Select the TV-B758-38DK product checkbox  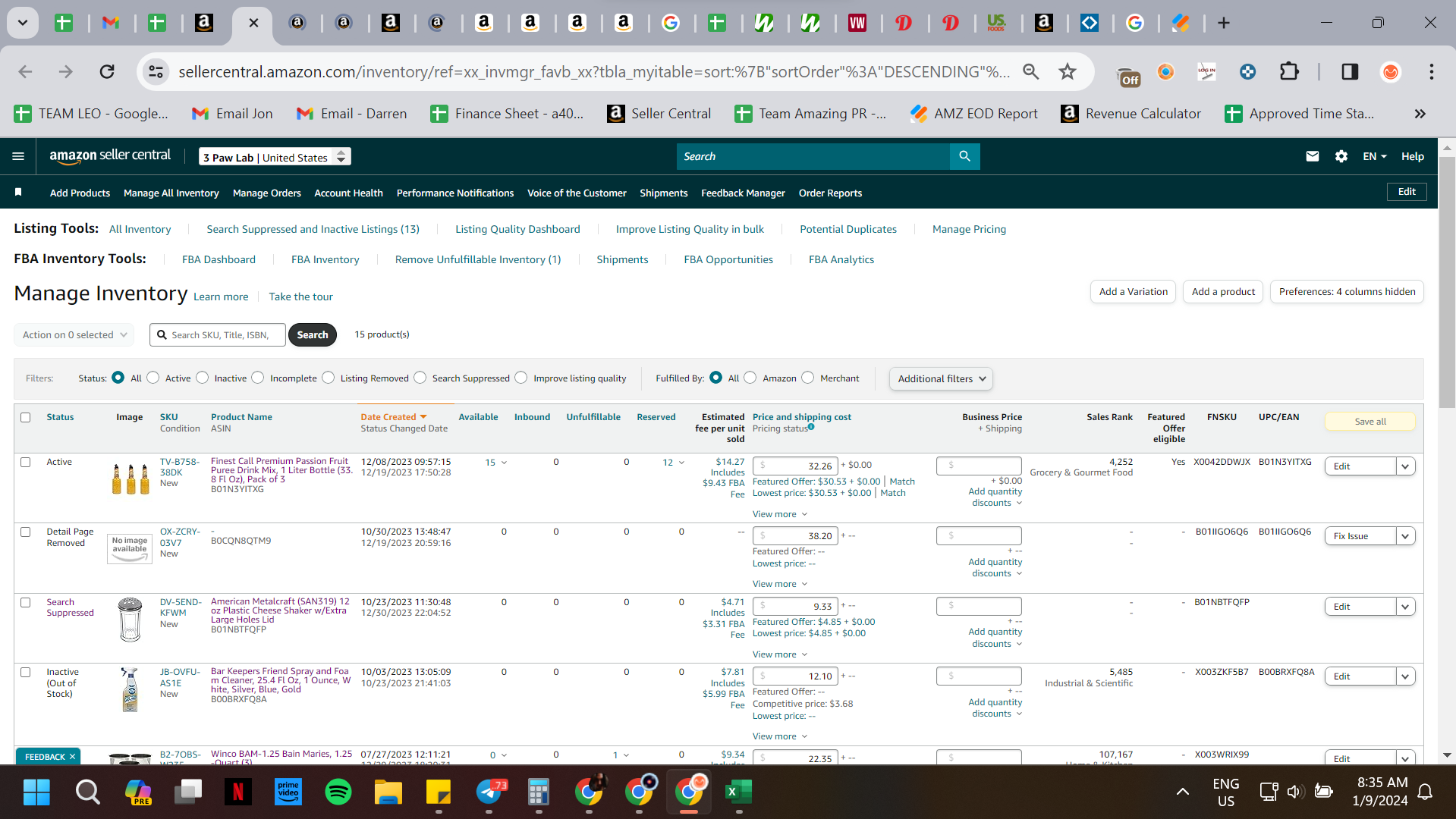click(x=26, y=462)
